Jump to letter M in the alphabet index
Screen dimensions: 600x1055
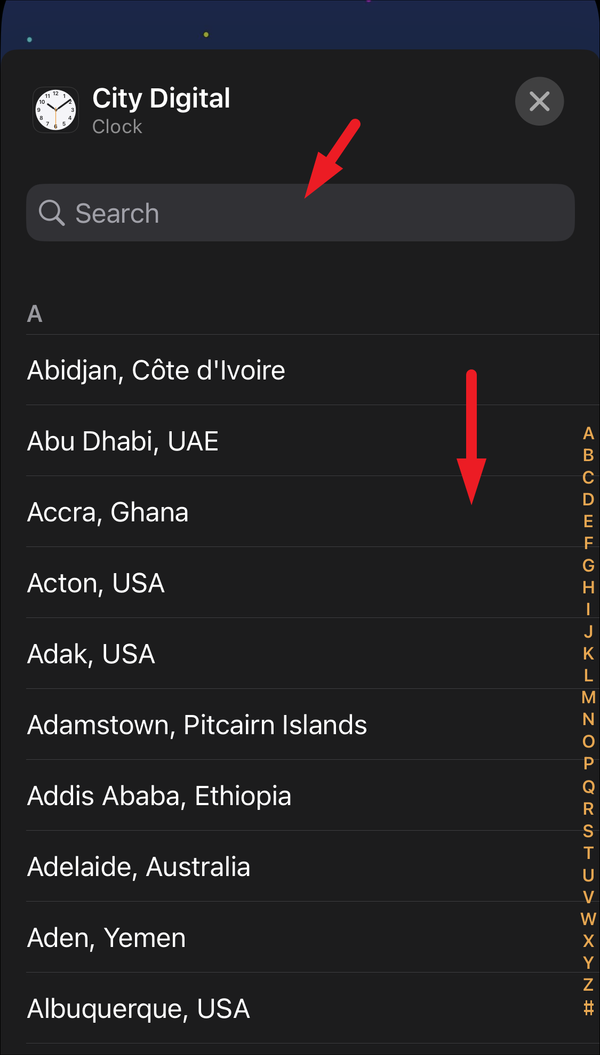coord(588,698)
